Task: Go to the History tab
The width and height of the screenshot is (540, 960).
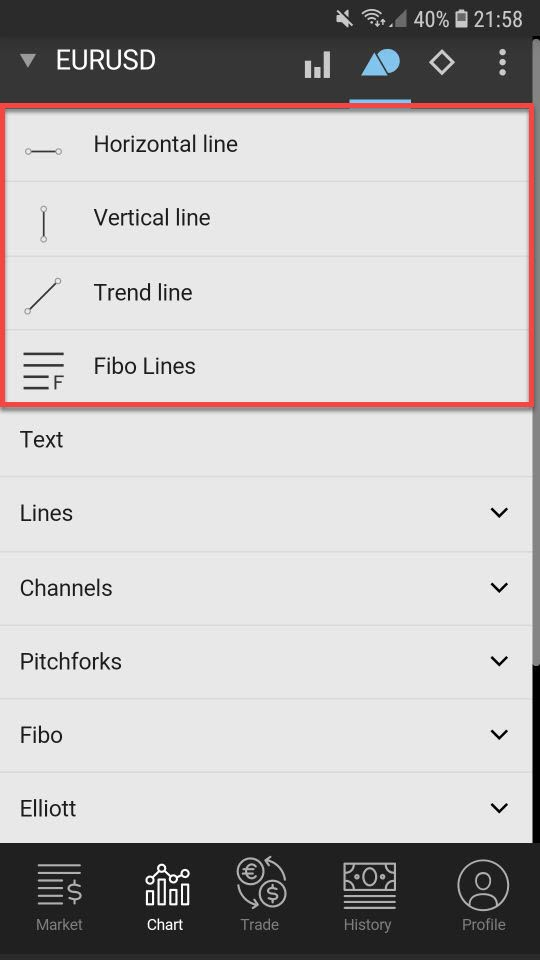Action: pyautogui.click(x=367, y=897)
